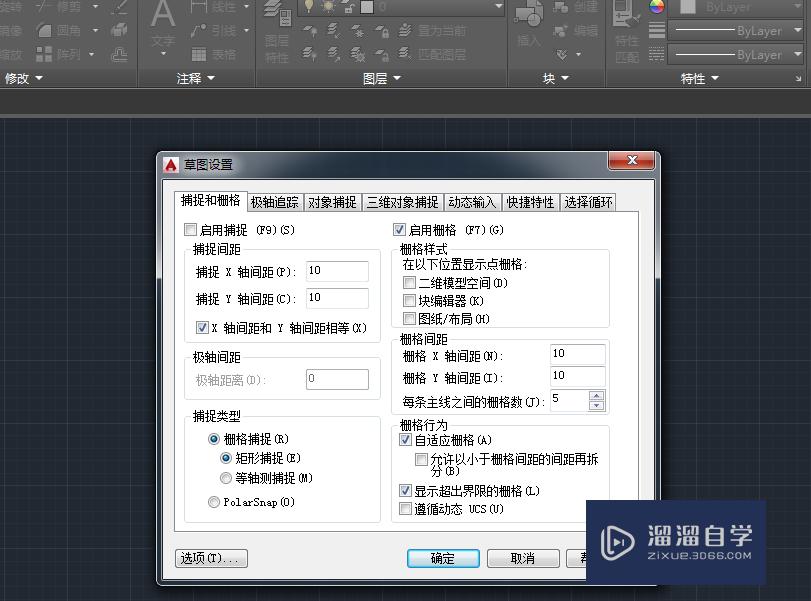Click the layer color swatch in layer dropdown
The width and height of the screenshot is (811, 601).
(x=367, y=7)
